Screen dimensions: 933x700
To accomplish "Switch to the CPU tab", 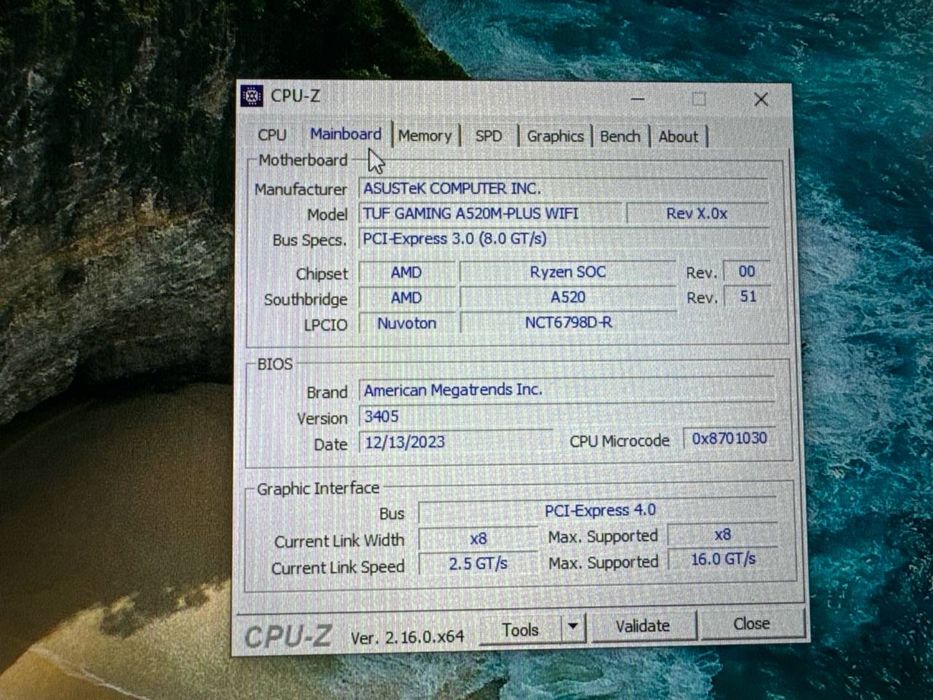I will pos(272,135).
